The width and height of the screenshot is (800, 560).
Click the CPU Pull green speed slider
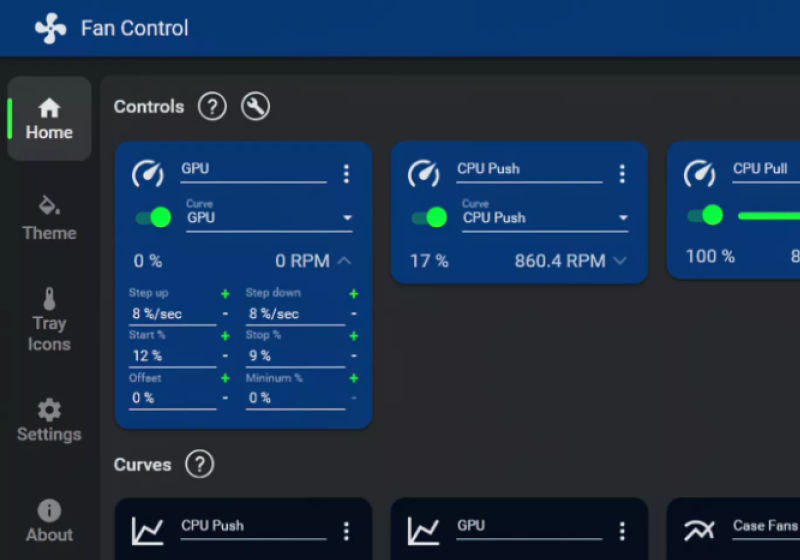coord(769,216)
